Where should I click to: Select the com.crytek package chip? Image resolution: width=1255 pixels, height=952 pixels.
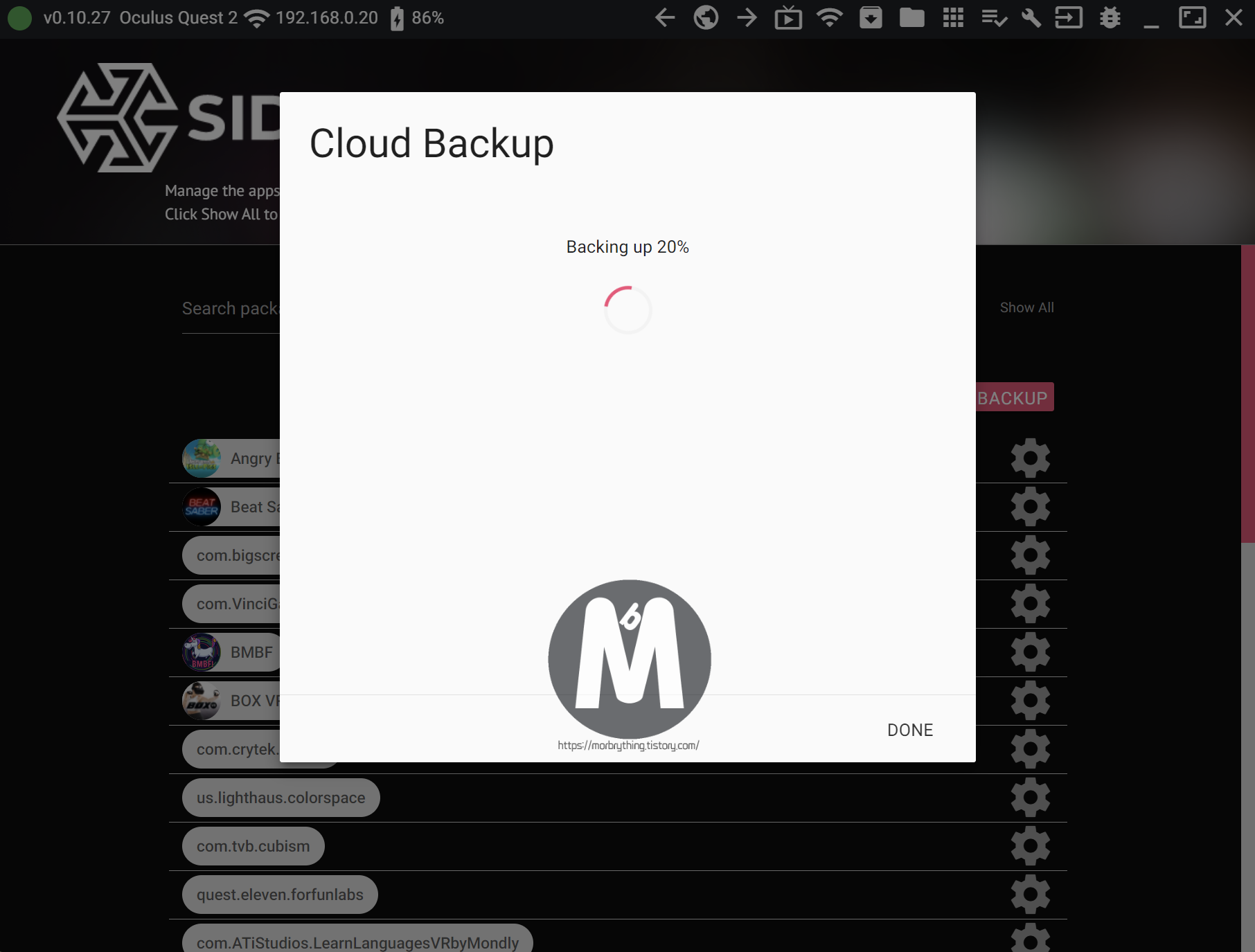point(231,749)
